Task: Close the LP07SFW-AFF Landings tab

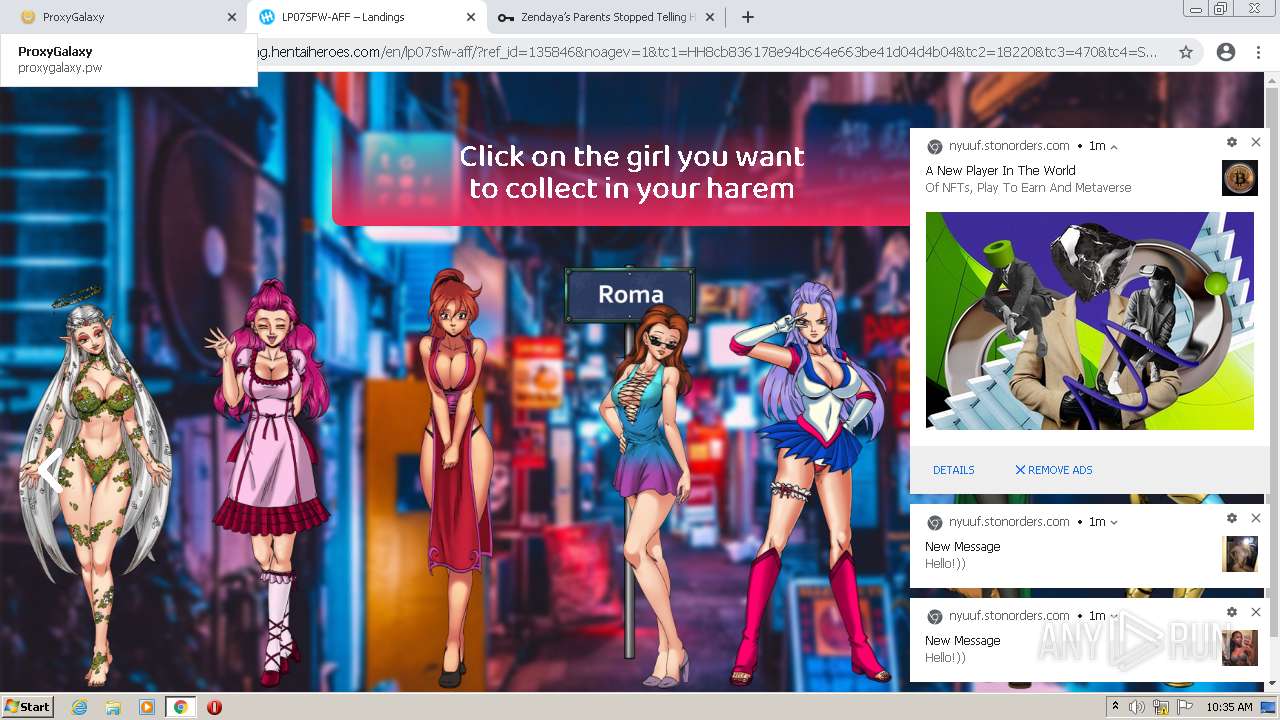Action: coord(471,17)
